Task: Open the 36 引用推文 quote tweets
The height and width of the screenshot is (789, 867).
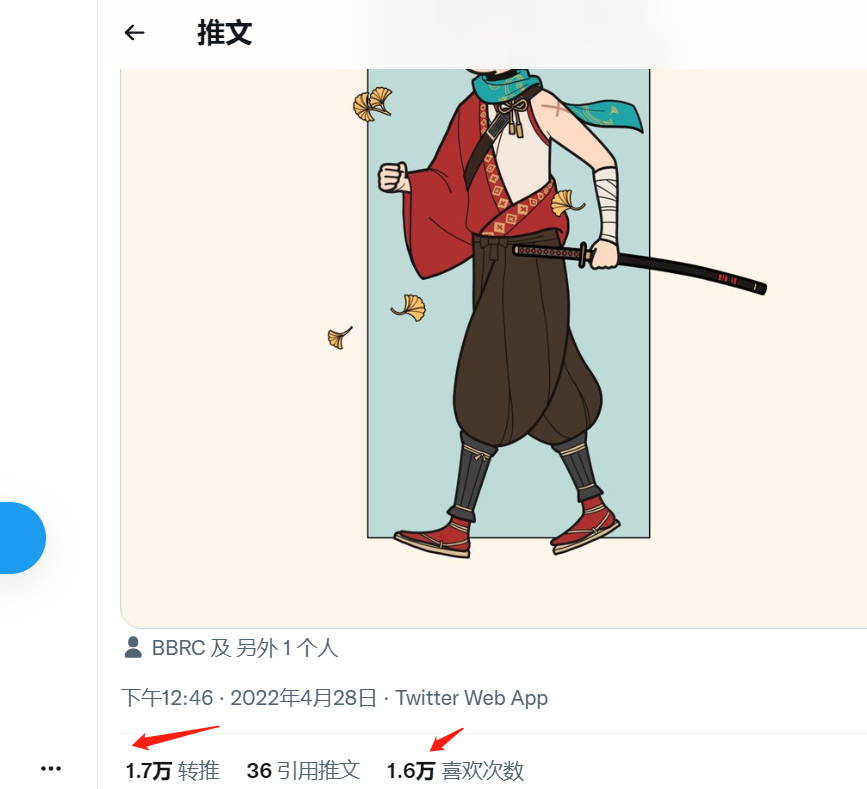Action: (303, 771)
